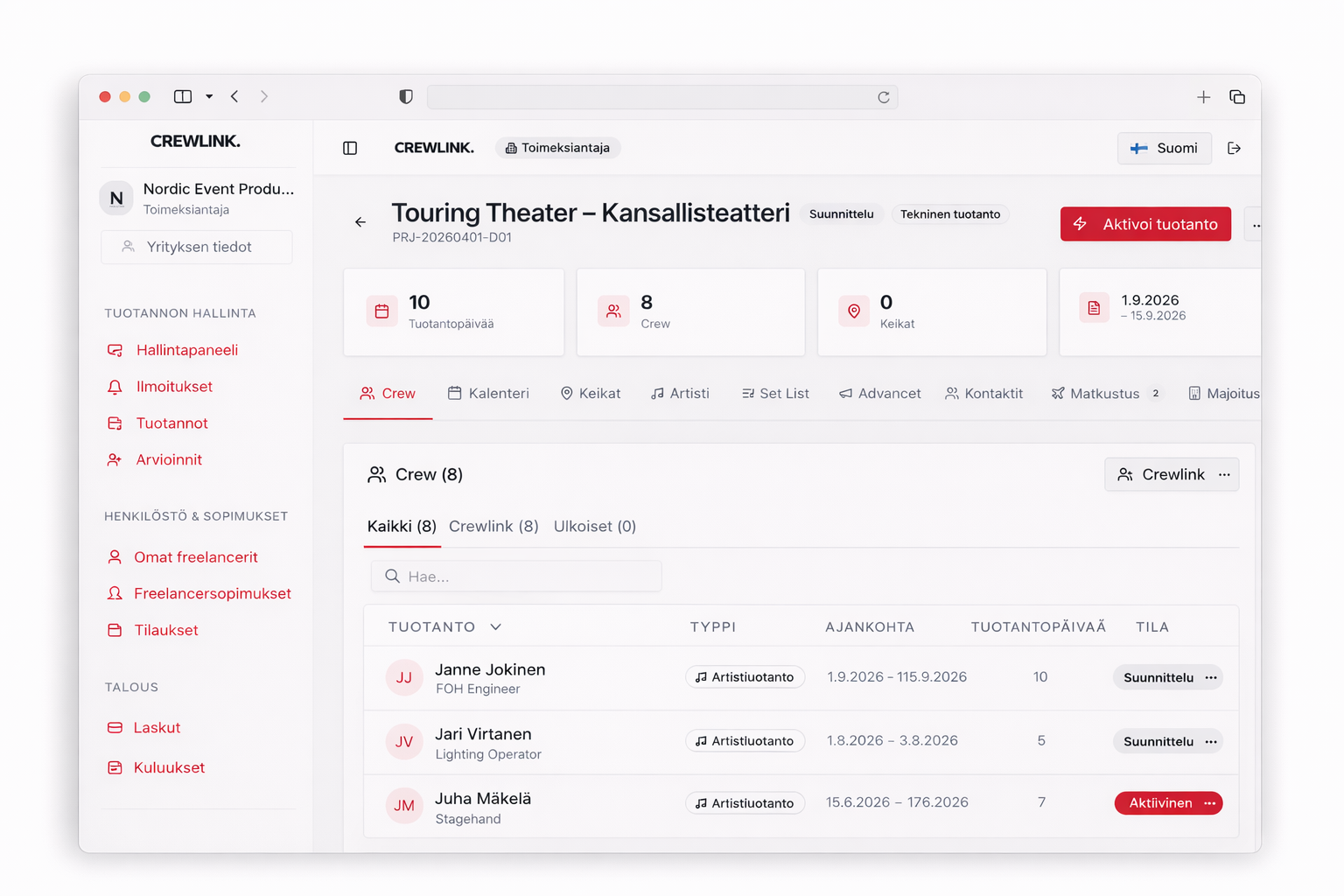Reload the page in Safari
Image resolution: width=1344 pixels, height=896 pixels.
pos(884,97)
